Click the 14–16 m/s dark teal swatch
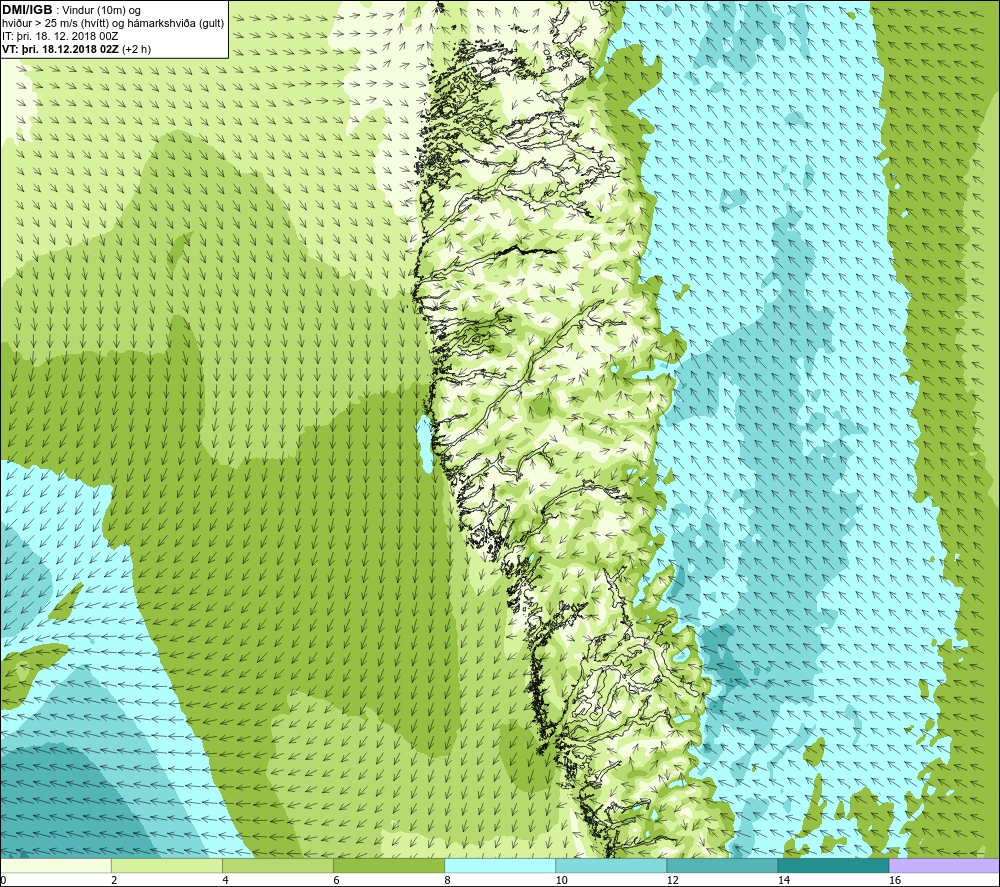This screenshot has height=887, width=1000. tap(832, 866)
